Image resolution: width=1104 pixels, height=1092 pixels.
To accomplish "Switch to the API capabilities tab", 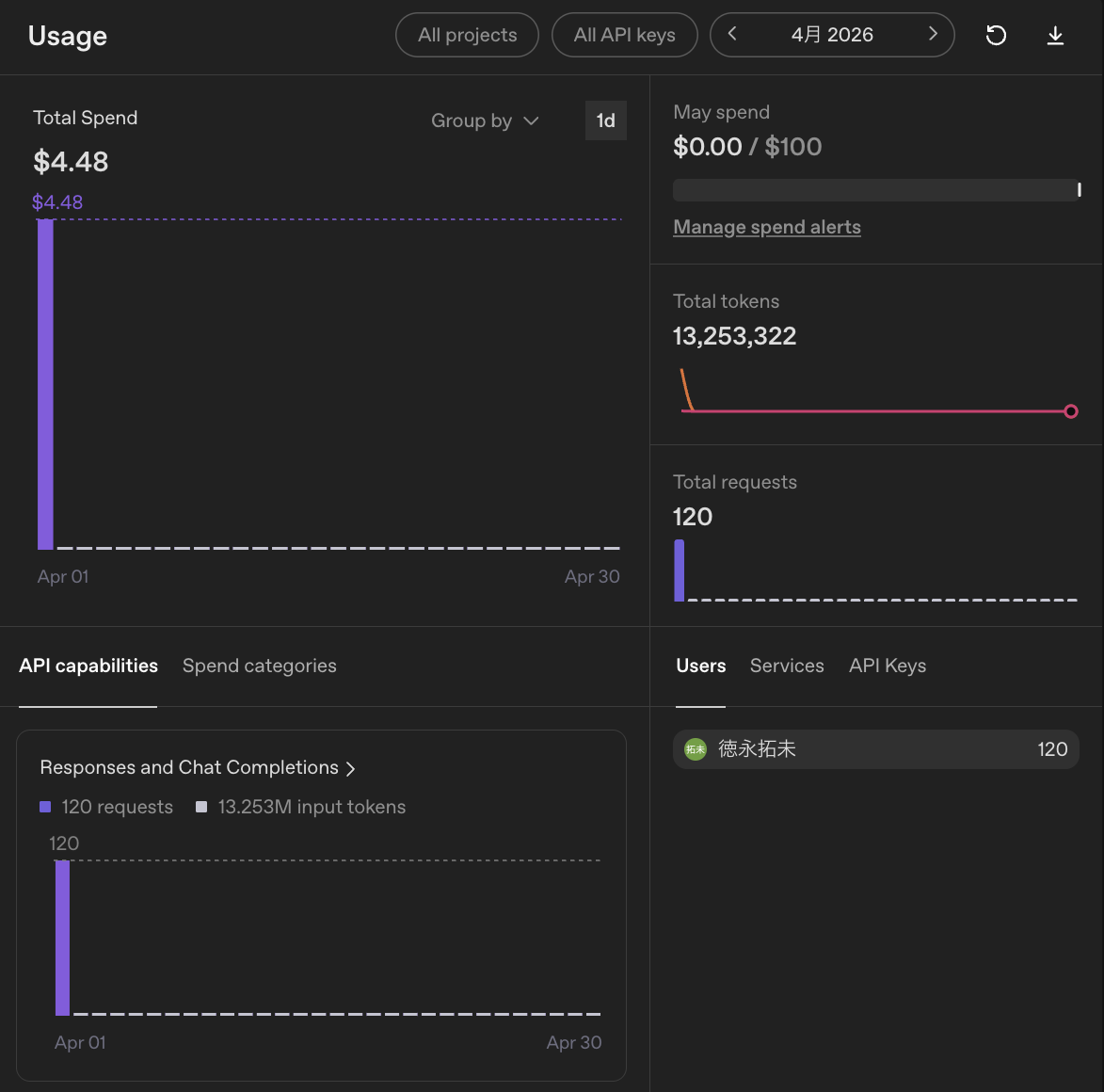I will coord(88,666).
